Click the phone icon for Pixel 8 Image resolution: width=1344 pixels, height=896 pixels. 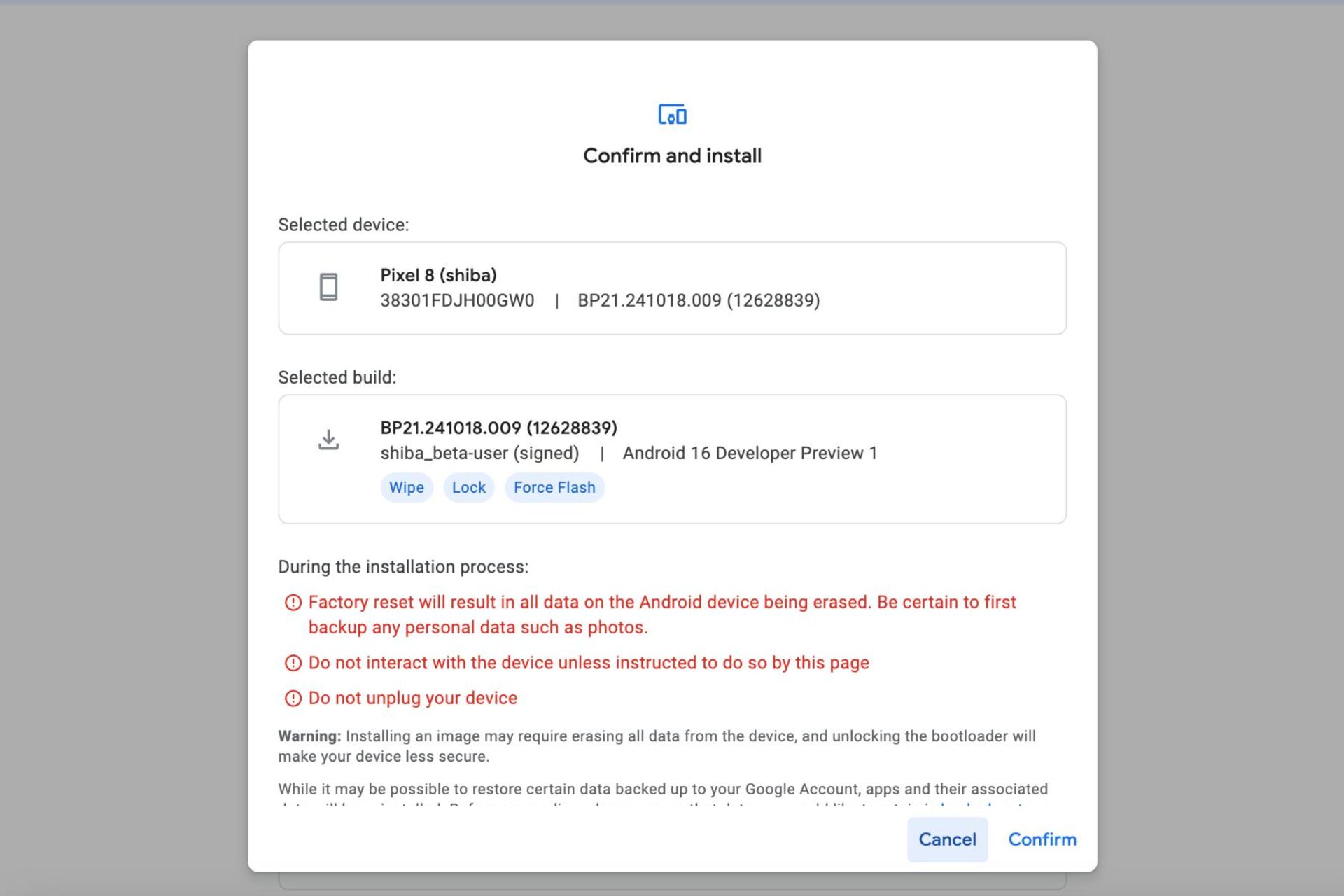click(x=328, y=287)
